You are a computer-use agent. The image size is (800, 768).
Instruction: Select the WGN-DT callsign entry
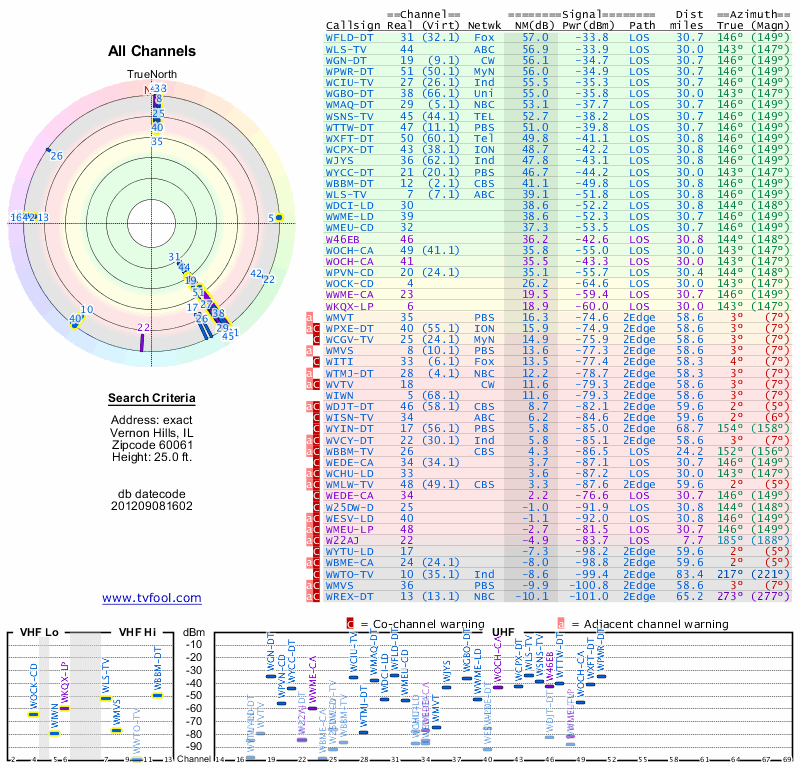coord(347,59)
